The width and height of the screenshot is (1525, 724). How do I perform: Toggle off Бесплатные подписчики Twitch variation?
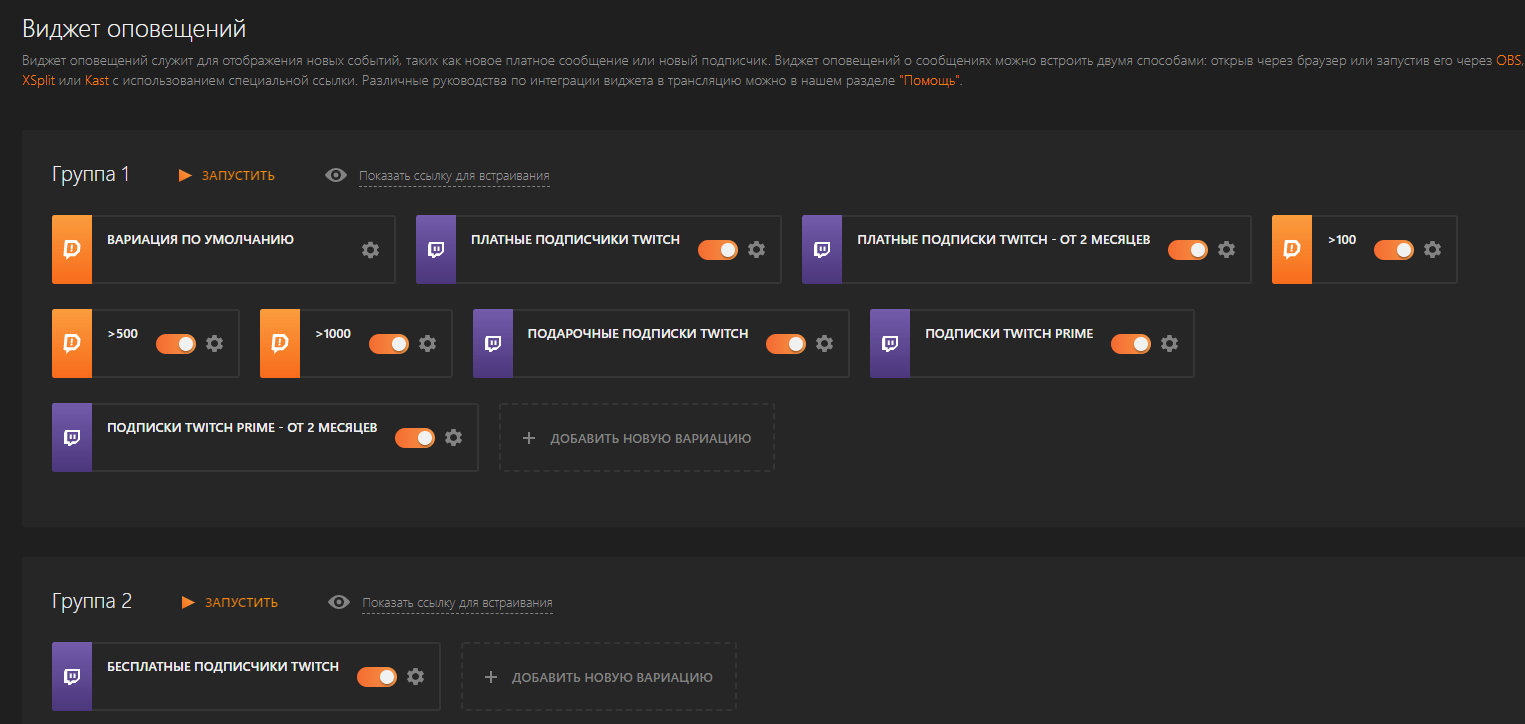pos(377,677)
